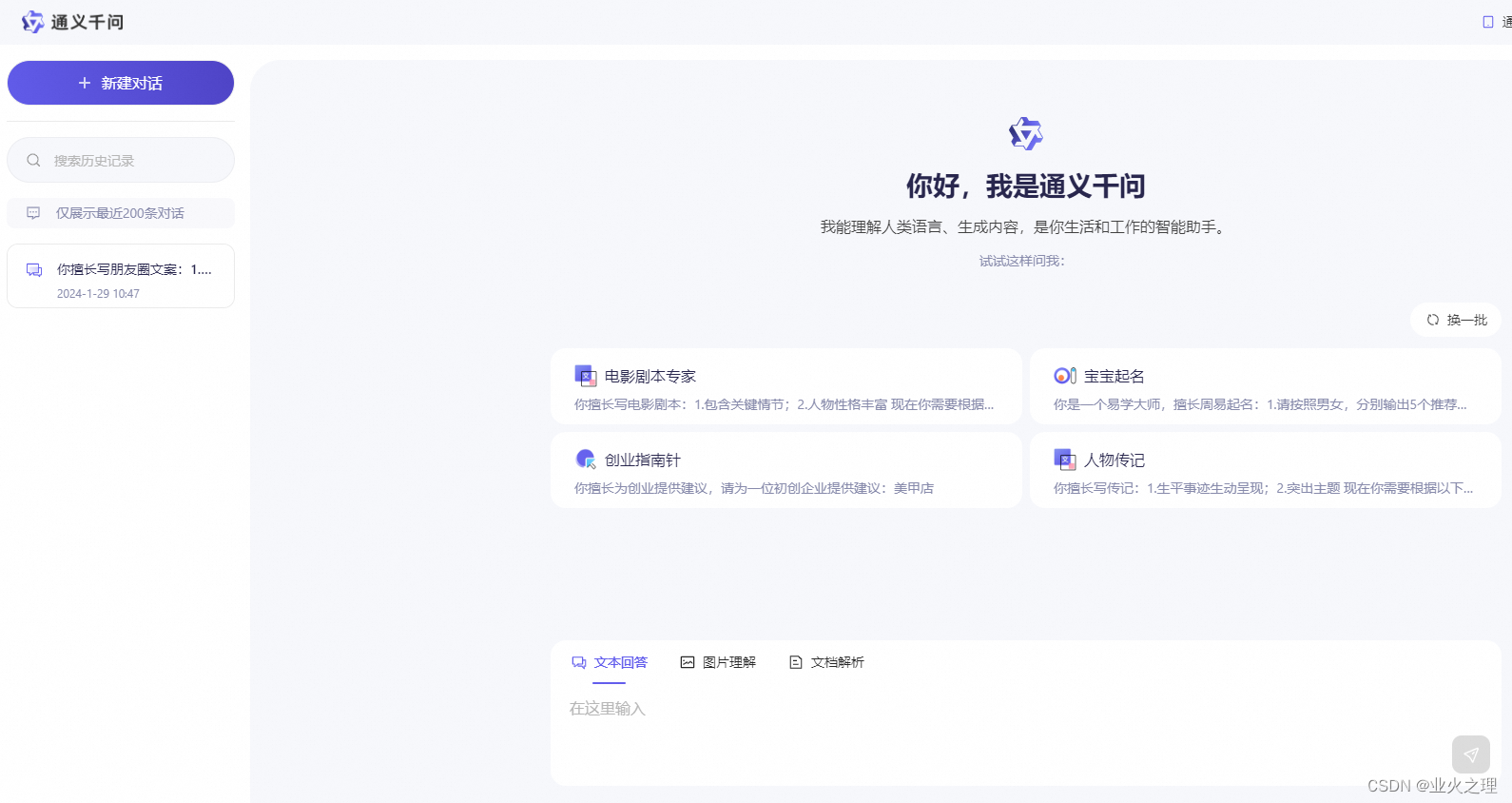
Task: Switch to the 文档解析 tab
Action: (826, 662)
